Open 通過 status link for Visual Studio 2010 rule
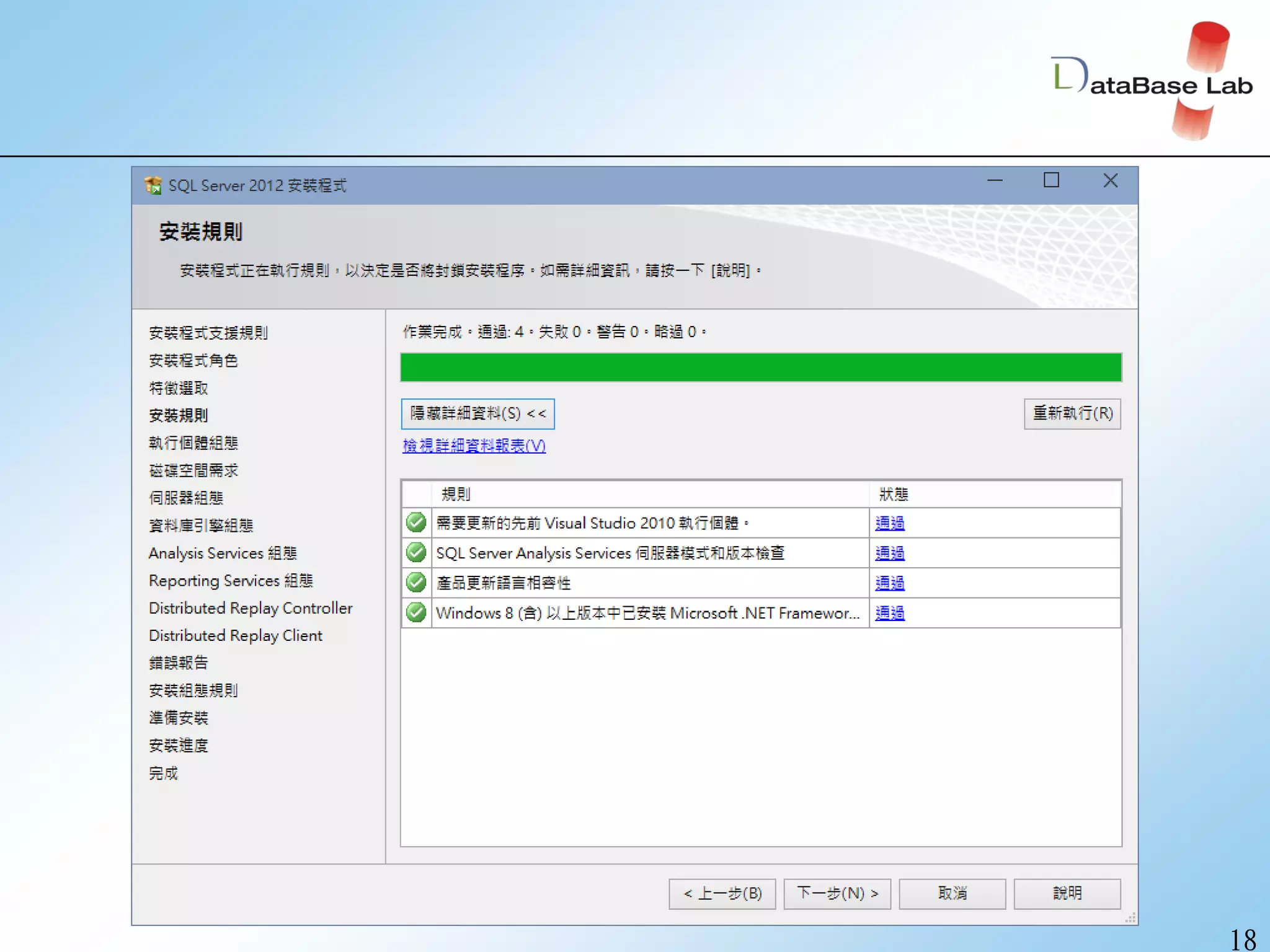 click(890, 523)
